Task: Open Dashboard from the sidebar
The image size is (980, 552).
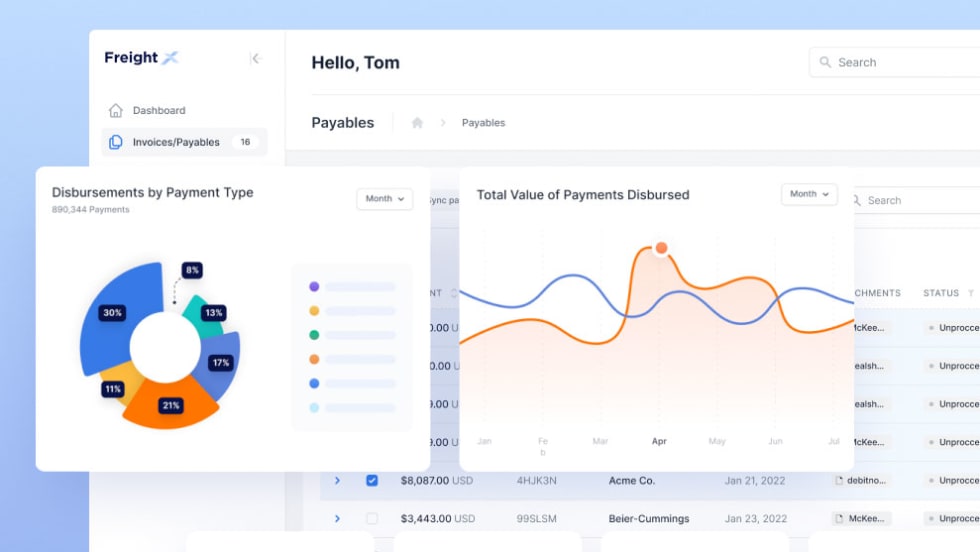Action: [x=159, y=111]
